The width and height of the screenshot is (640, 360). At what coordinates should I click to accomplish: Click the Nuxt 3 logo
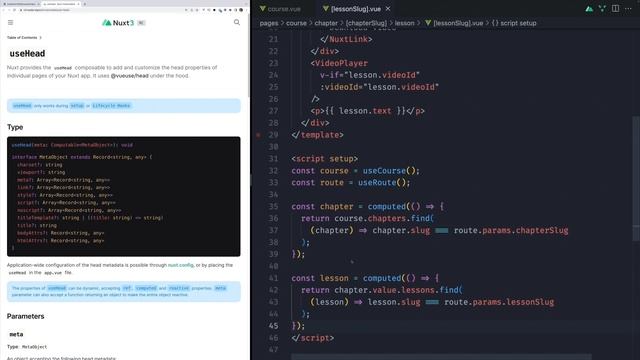pos(118,23)
